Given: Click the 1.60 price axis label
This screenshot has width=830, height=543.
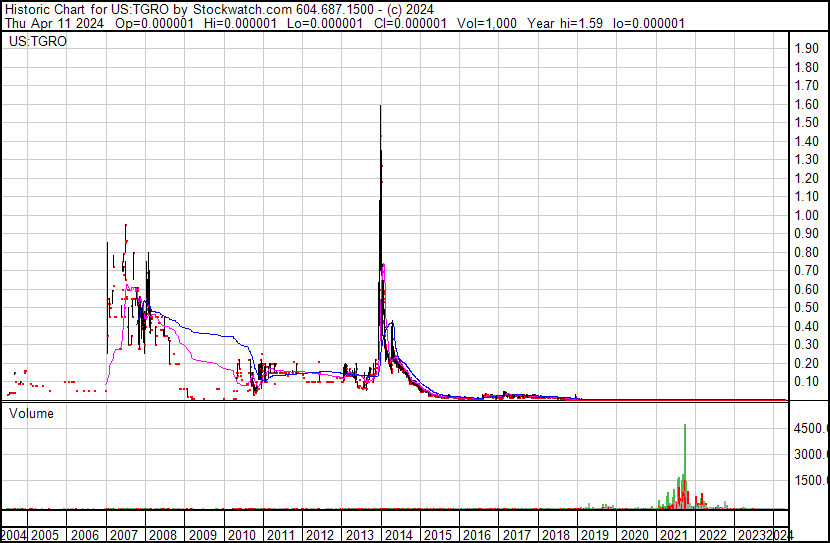Looking at the screenshot, I should coord(807,104).
